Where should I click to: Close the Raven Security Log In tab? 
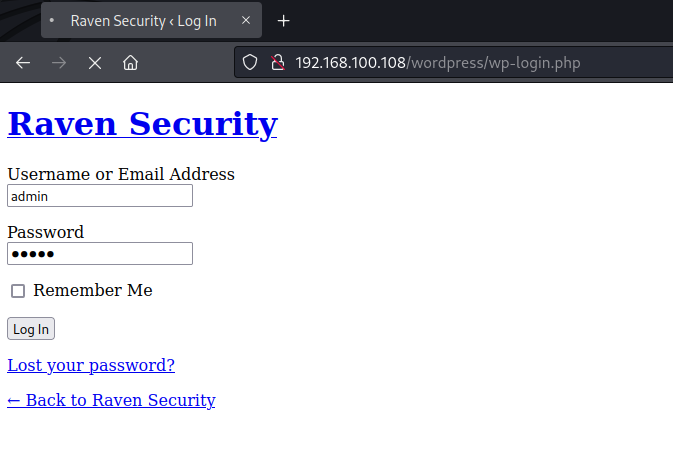pyautogui.click(x=246, y=21)
